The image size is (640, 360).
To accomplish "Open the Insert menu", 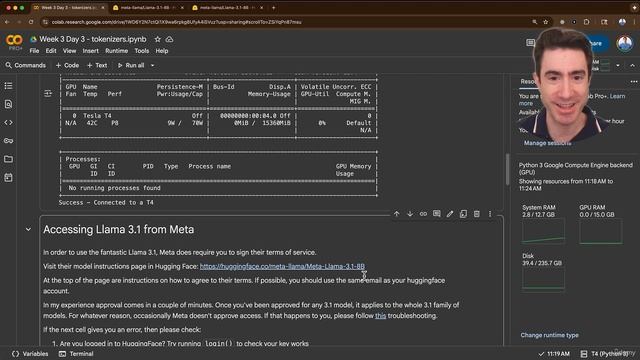I will point(91,51).
